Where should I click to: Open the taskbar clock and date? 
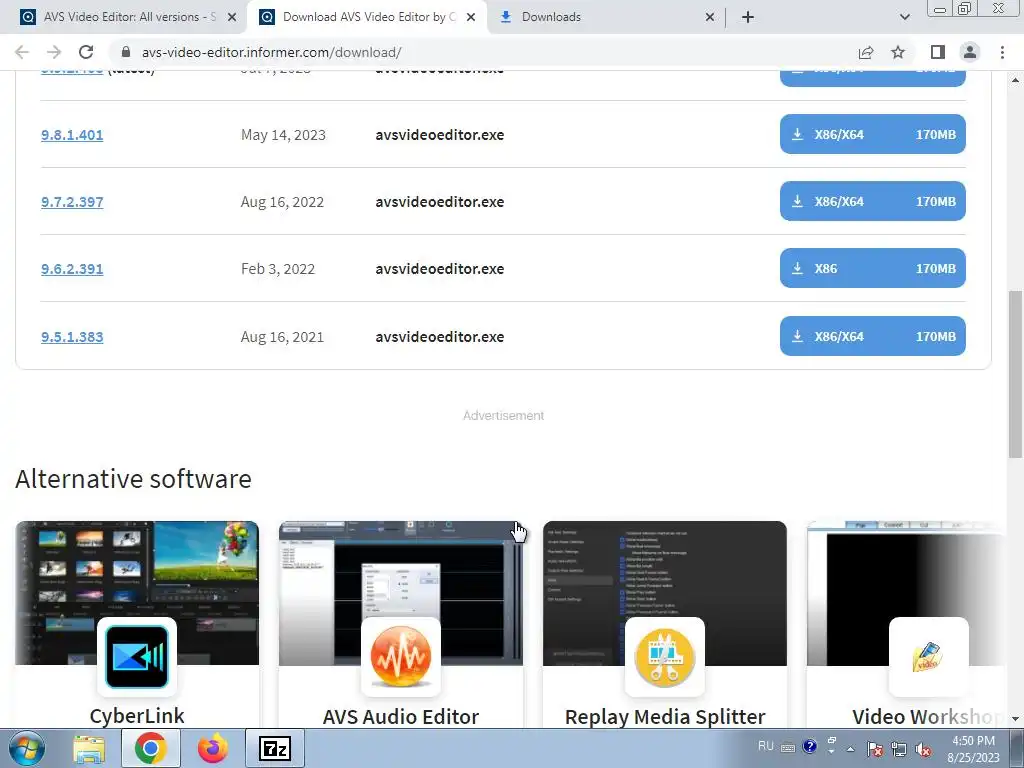[x=973, y=749]
